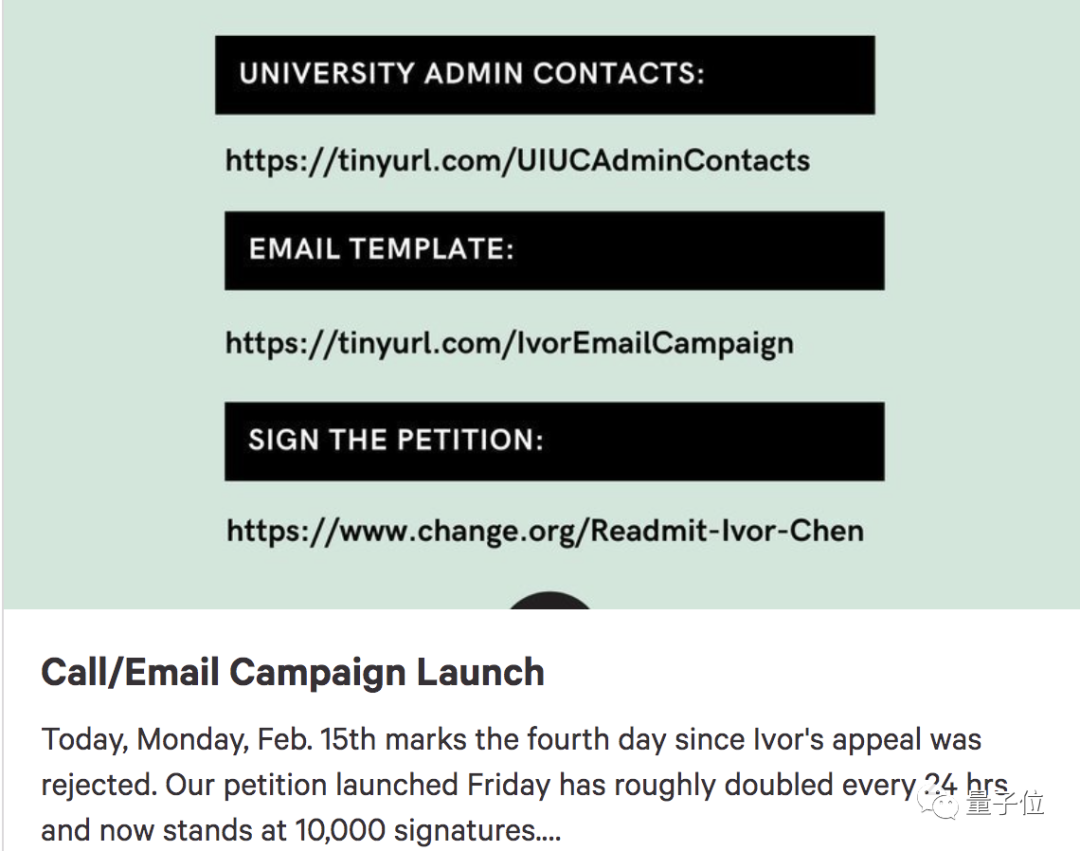The image size is (1080, 851).
Task: Click the SIGN THE PETITION black banner
Action: 553,441
